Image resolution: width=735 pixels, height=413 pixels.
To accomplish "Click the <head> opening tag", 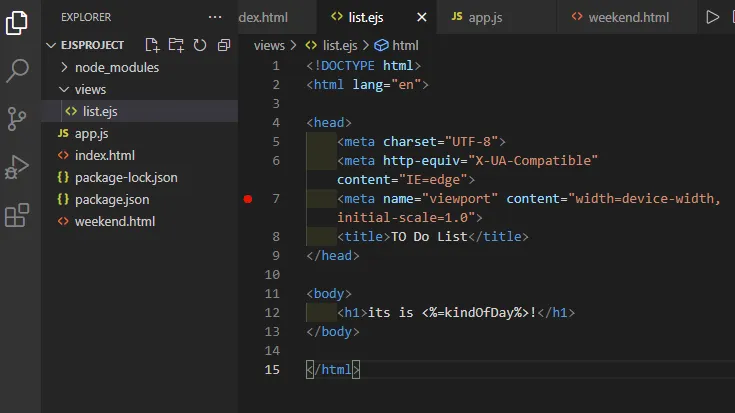I will [329, 123].
